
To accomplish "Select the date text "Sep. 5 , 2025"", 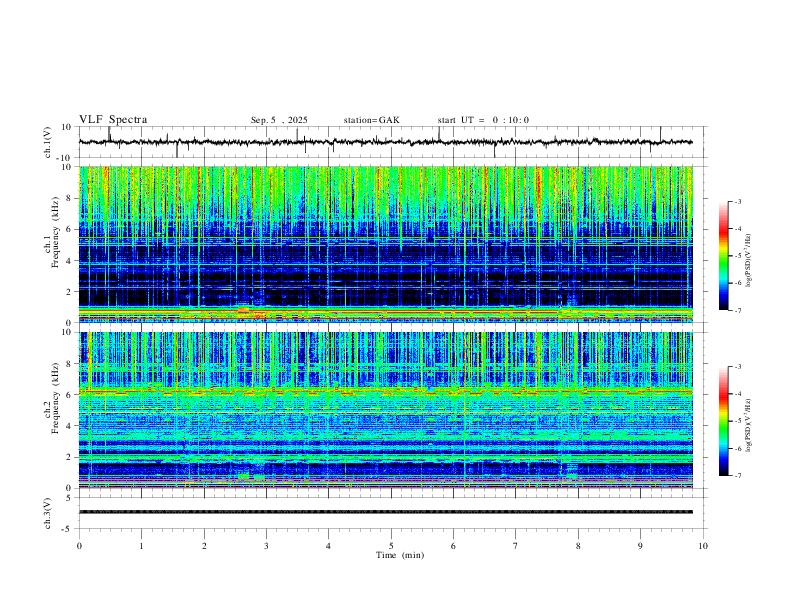I will point(279,120).
